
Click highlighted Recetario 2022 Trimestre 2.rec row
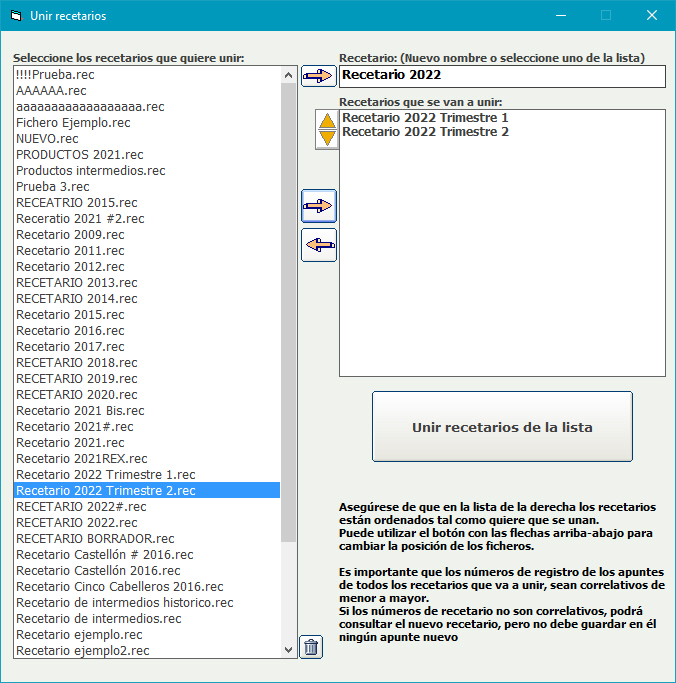147,490
